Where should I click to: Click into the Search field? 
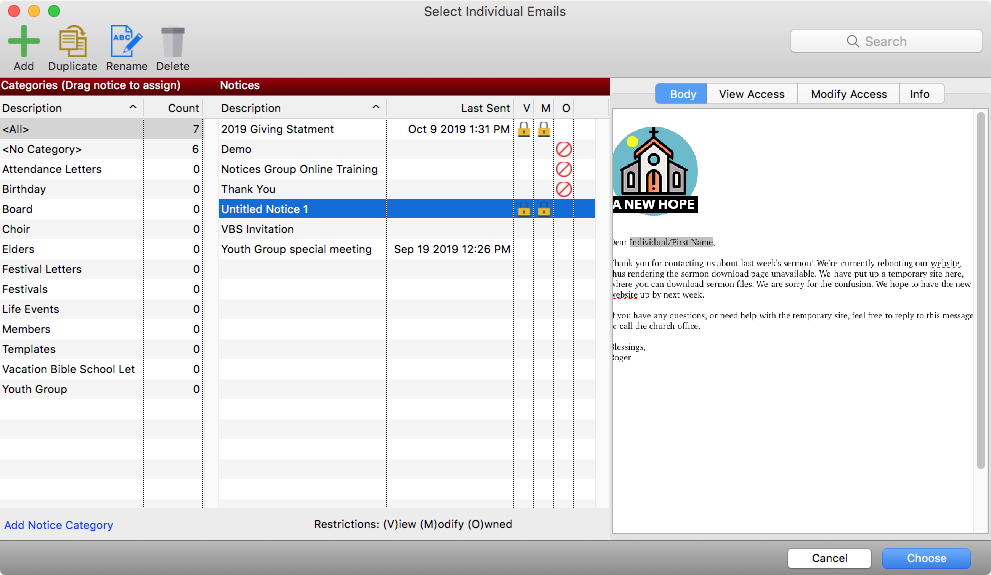(886, 41)
